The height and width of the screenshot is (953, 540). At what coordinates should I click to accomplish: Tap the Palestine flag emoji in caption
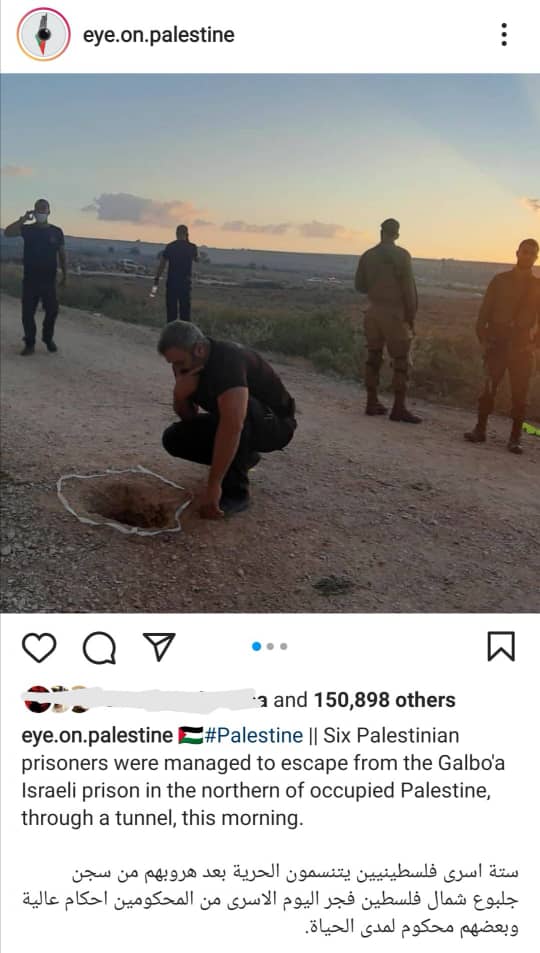tap(190, 735)
